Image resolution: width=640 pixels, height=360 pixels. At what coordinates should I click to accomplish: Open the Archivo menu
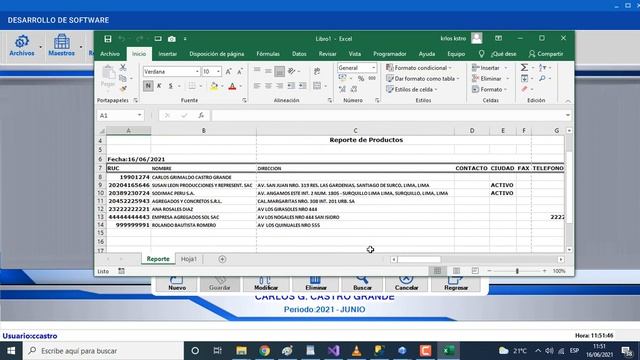[110, 54]
